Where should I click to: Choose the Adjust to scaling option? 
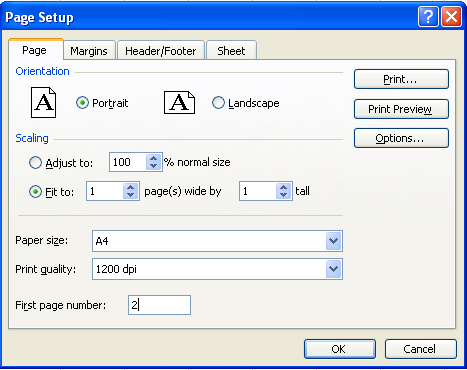(35, 163)
